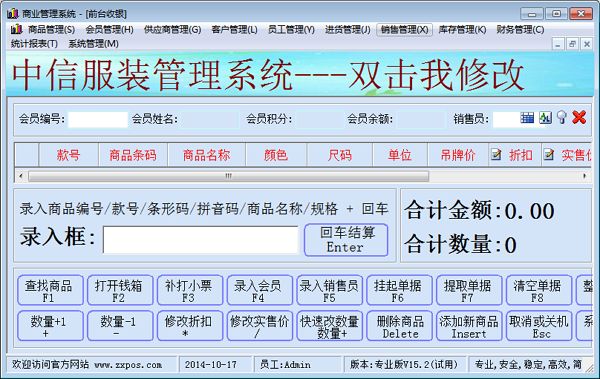600x379 pixels.
Task: Click the edit icon beside 折扣 column
Action: coord(496,155)
